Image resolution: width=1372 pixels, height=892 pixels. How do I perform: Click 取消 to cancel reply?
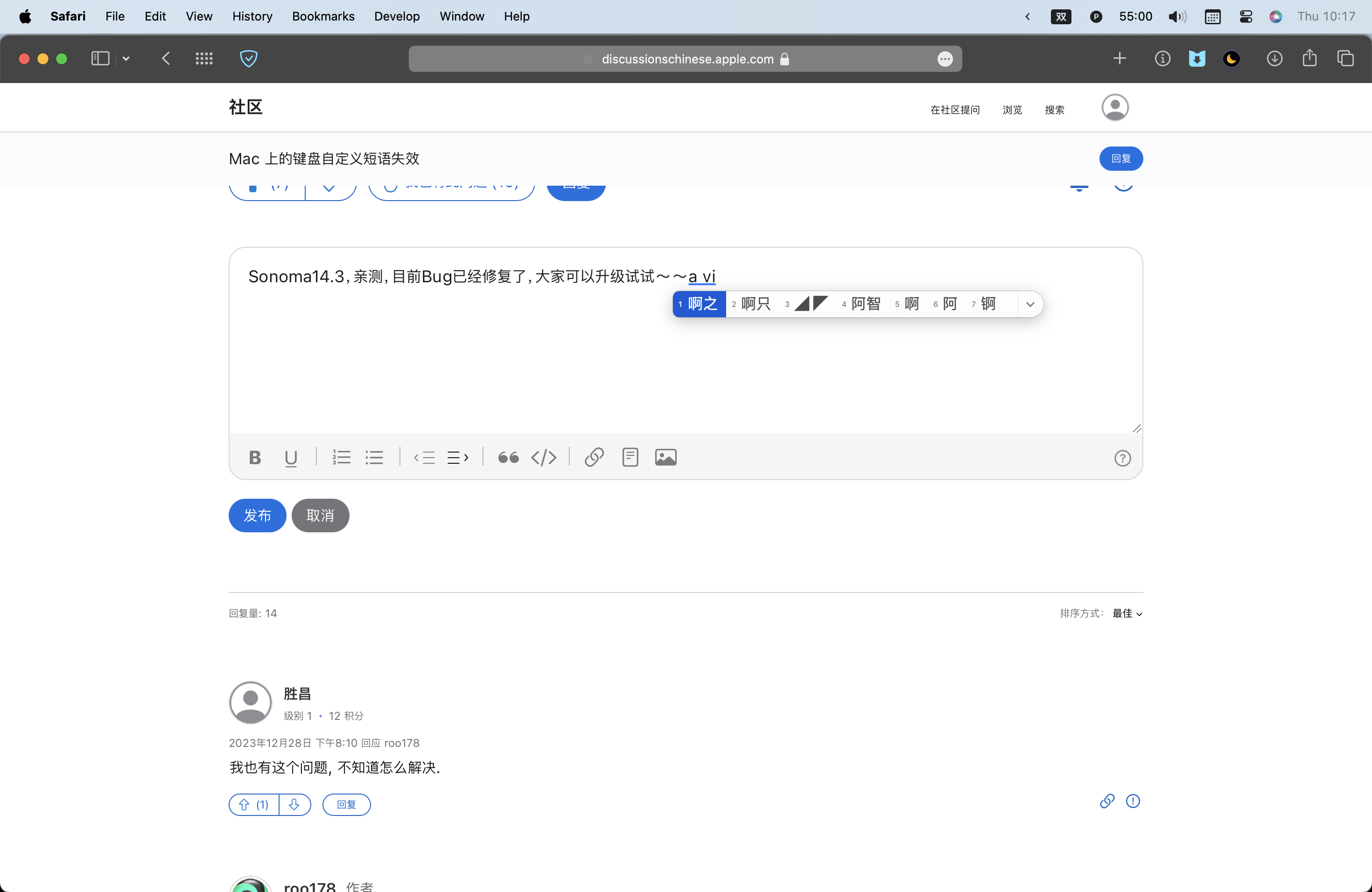click(x=320, y=515)
